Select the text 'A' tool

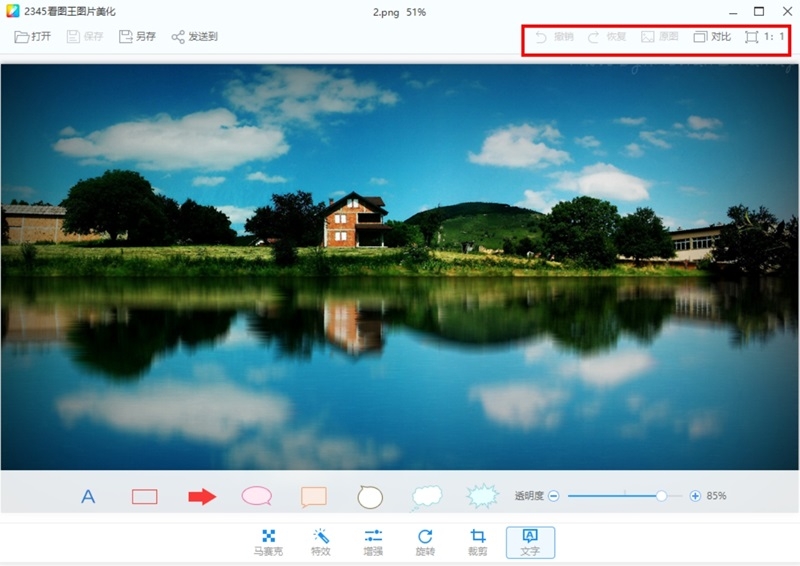(88, 497)
